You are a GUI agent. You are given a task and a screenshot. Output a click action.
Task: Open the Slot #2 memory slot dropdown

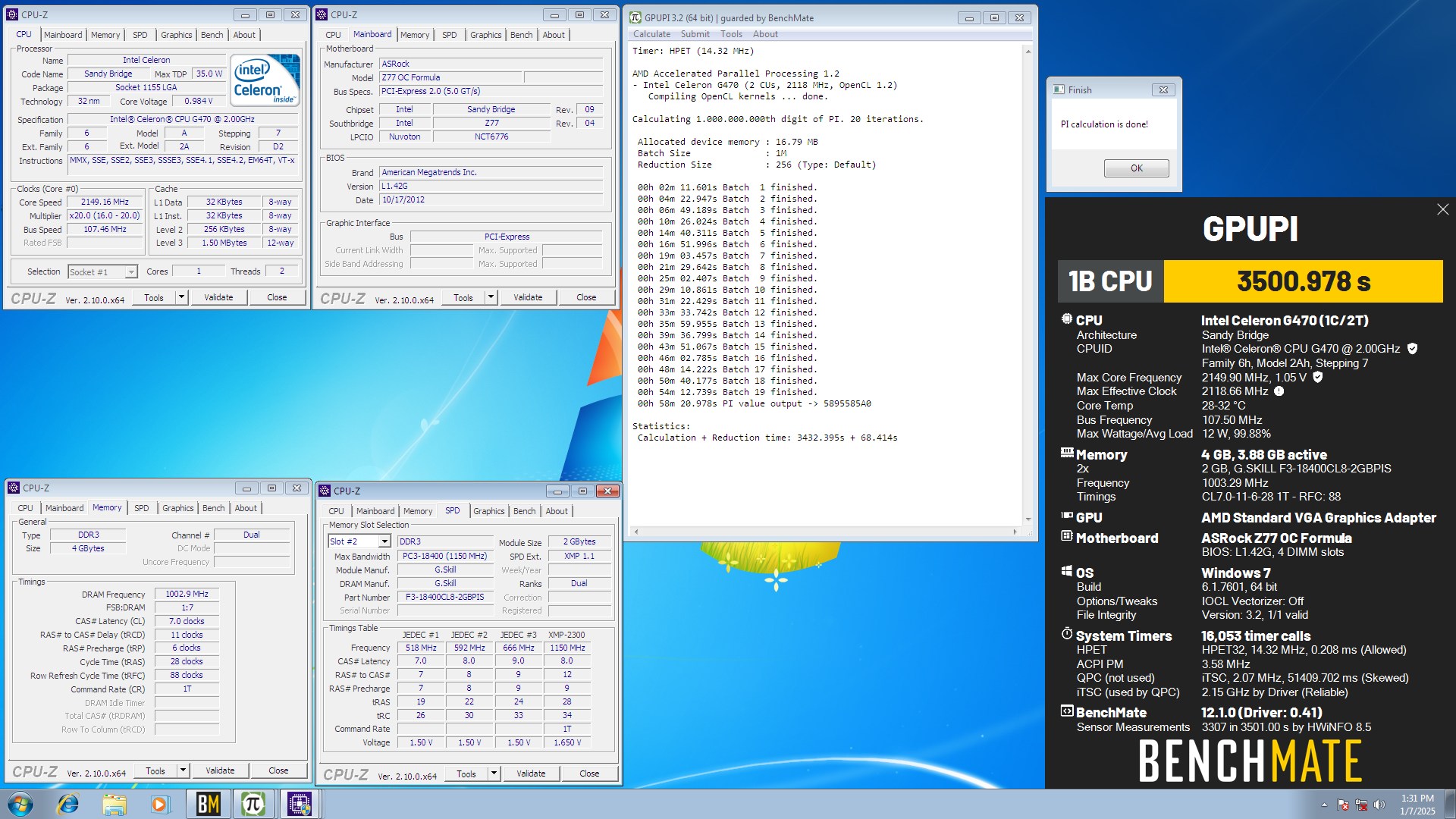coord(384,541)
